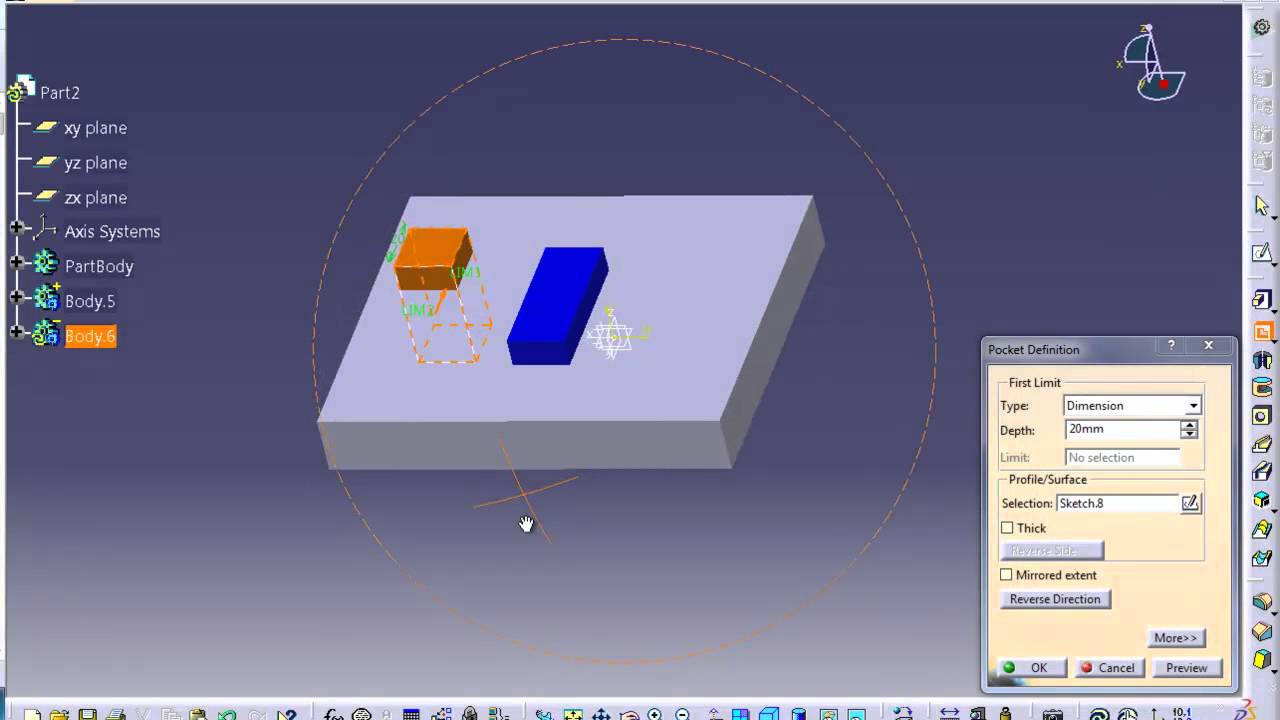
Task: Click the Edge Fillet tool icon
Action: click(1262, 602)
